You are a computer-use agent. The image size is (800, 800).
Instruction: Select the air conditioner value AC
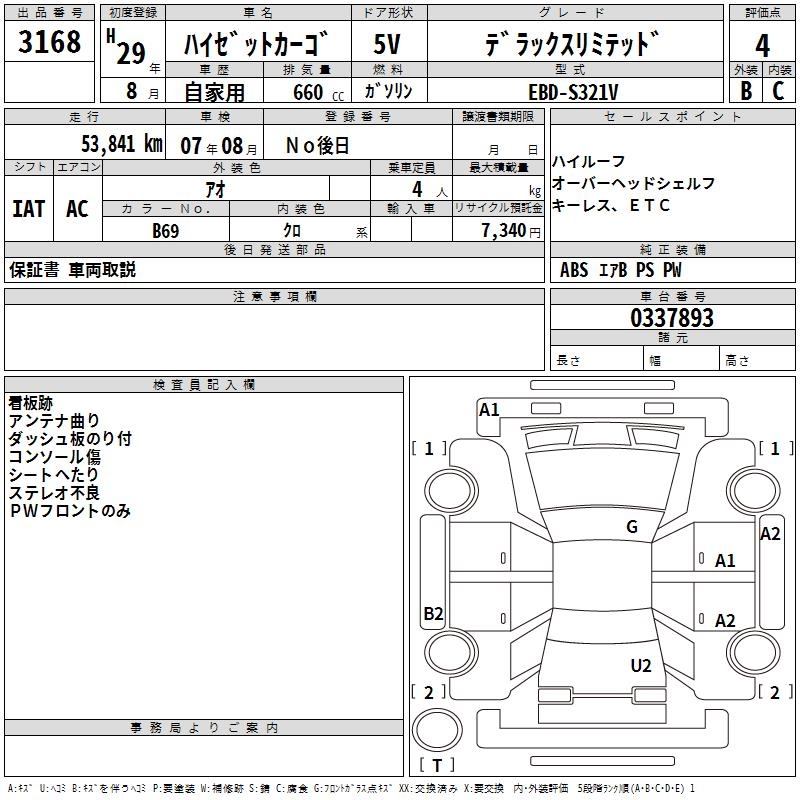77,209
